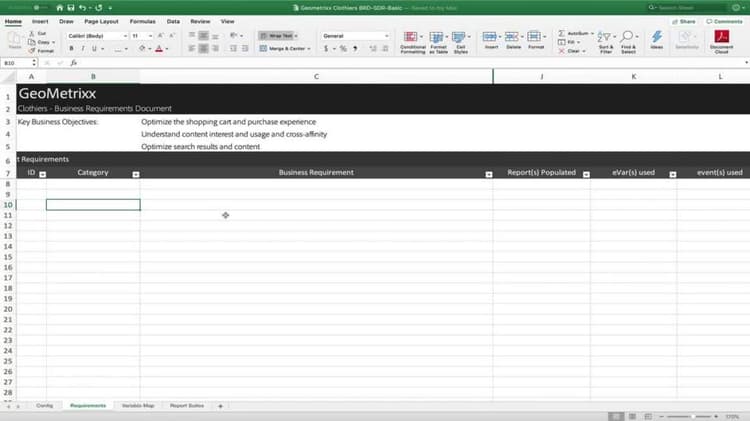This screenshot has width=750, height=421.
Task: Click the AutoSum sigma button
Action: tap(575, 33)
